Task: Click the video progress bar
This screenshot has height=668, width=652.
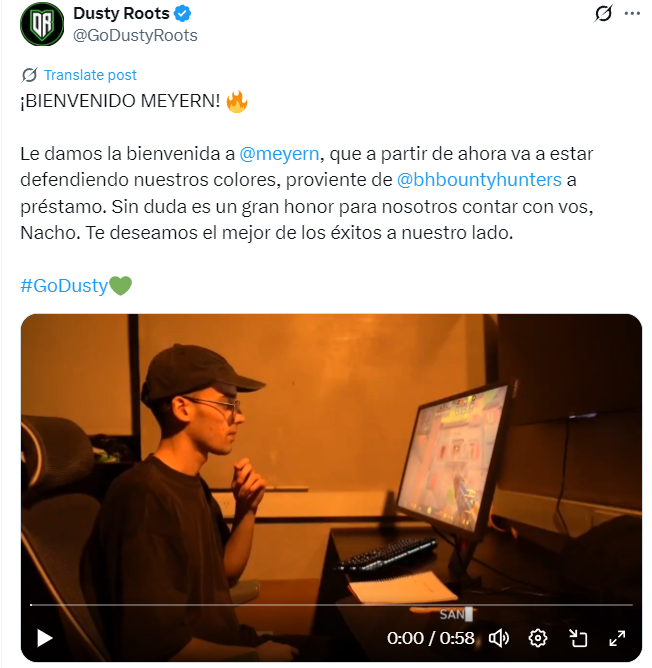Action: tap(331, 605)
